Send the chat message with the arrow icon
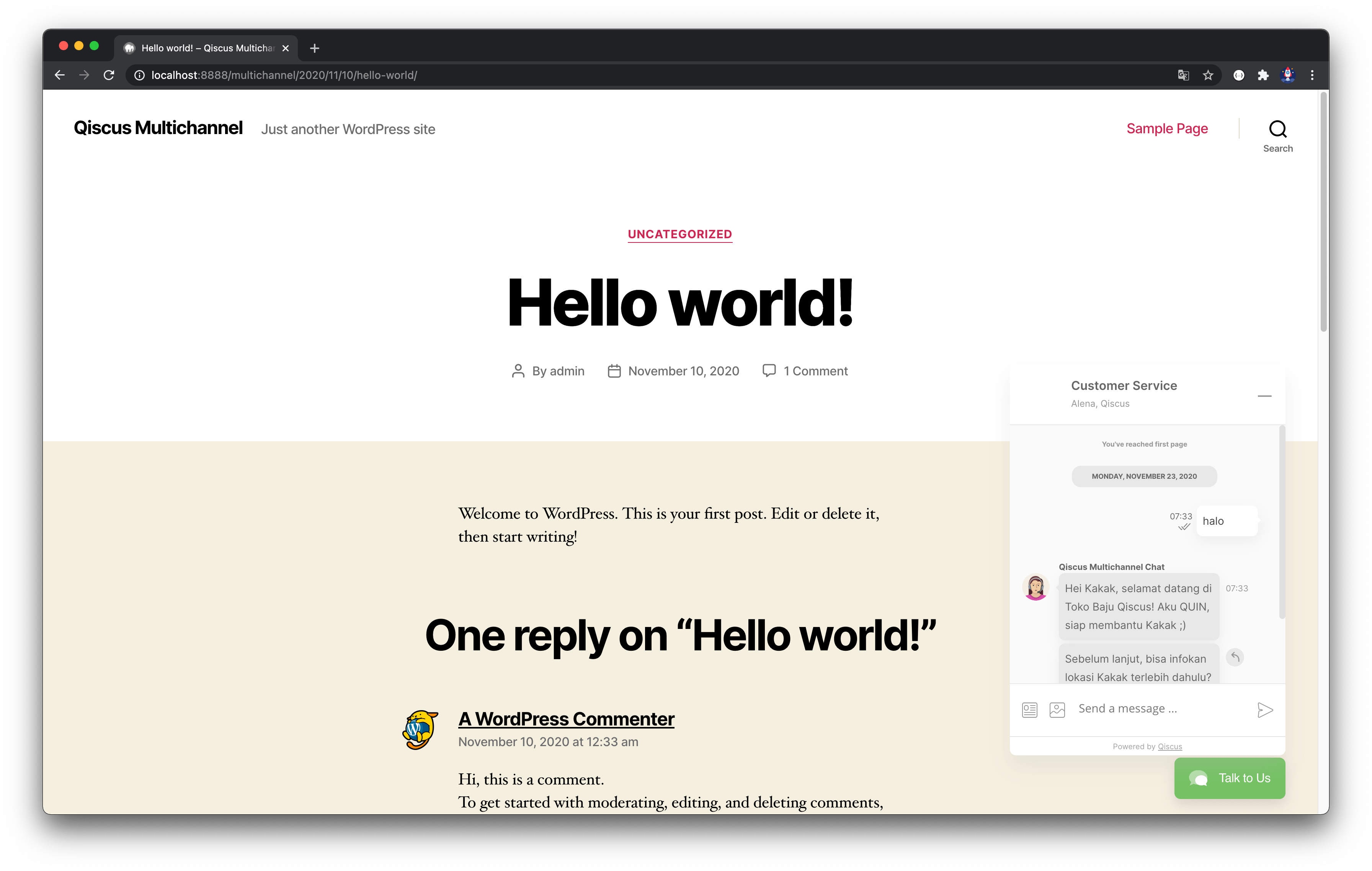1372x871 pixels. [x=1265, y=710]
